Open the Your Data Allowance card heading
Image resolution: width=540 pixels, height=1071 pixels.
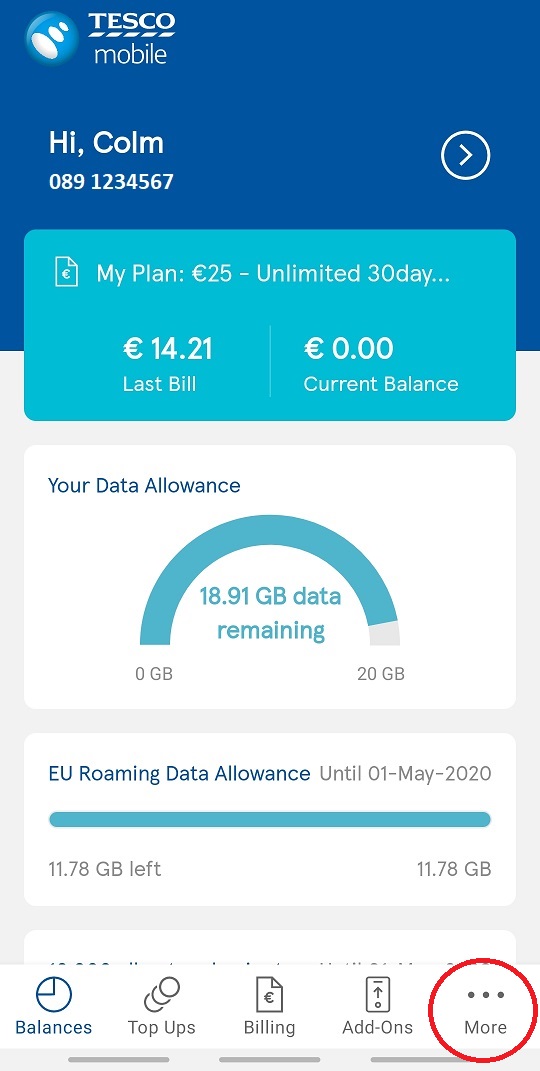(144, 486)
